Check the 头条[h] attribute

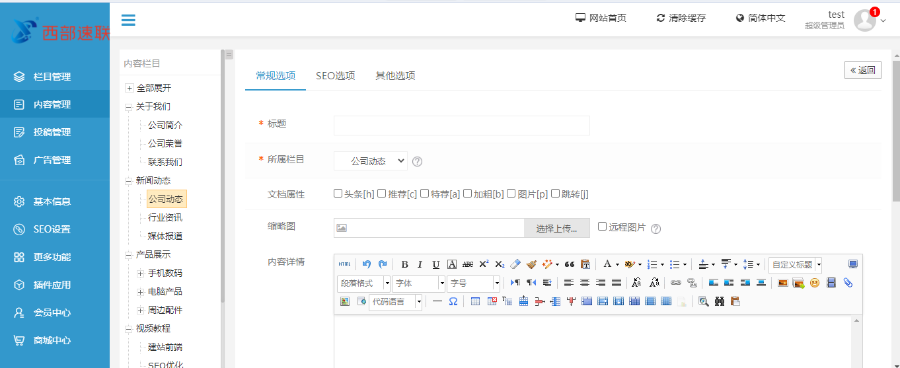coord(338,194)
